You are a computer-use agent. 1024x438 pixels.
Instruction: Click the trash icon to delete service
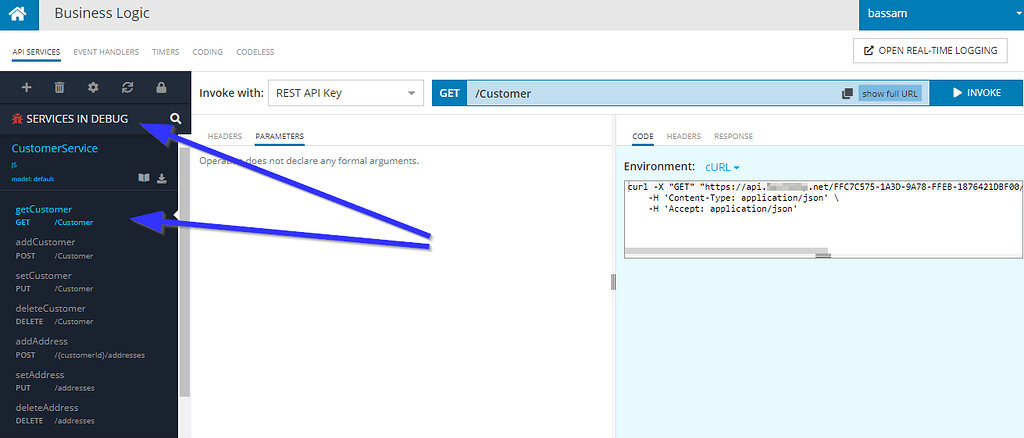tap(60, 88)
